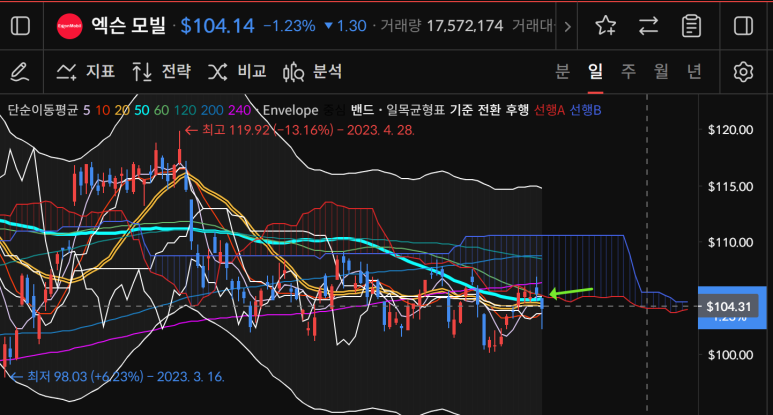773x415 pixels.
Task: Toggle the Envelope 밴드 line
Action: pyautogui.click(x=362, y=110)
